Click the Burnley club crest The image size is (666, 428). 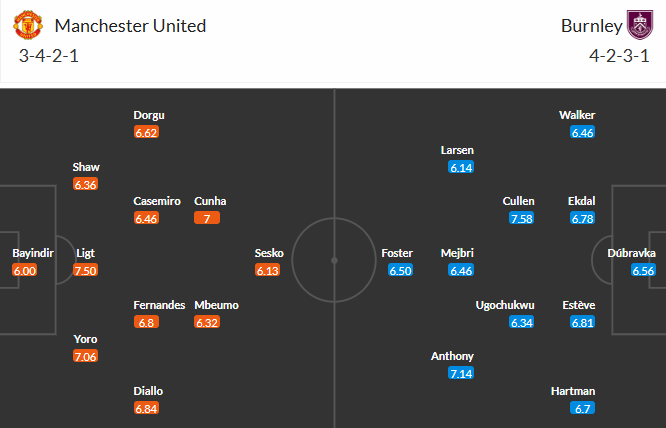(x=638, y=25)
